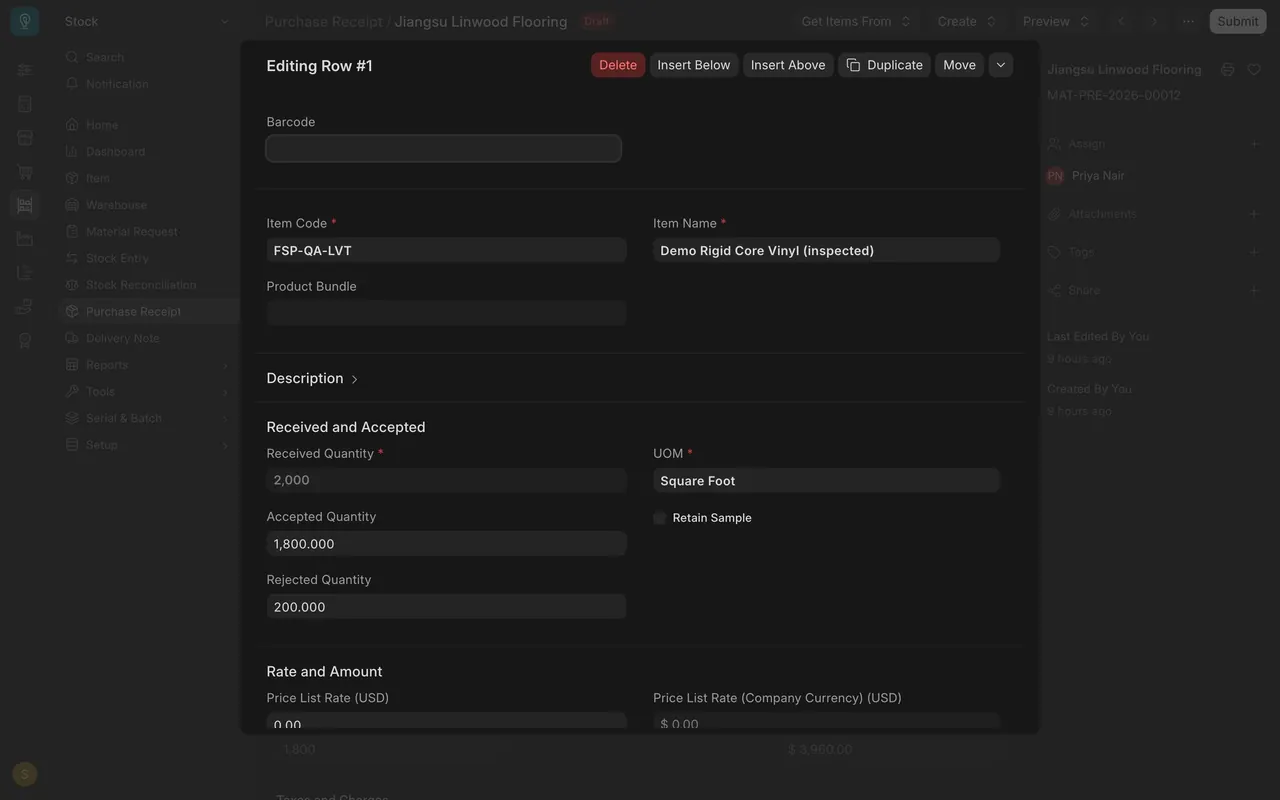Expand the Serial & Batch sidebar group
Image resolution: width=1280 pixels, height=800 pixels.
148,418
